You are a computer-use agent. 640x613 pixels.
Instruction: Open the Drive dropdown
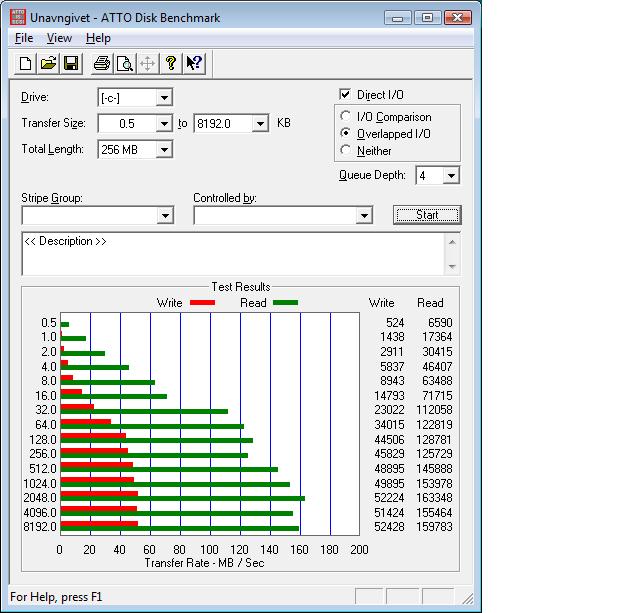(x=164, y=98)
